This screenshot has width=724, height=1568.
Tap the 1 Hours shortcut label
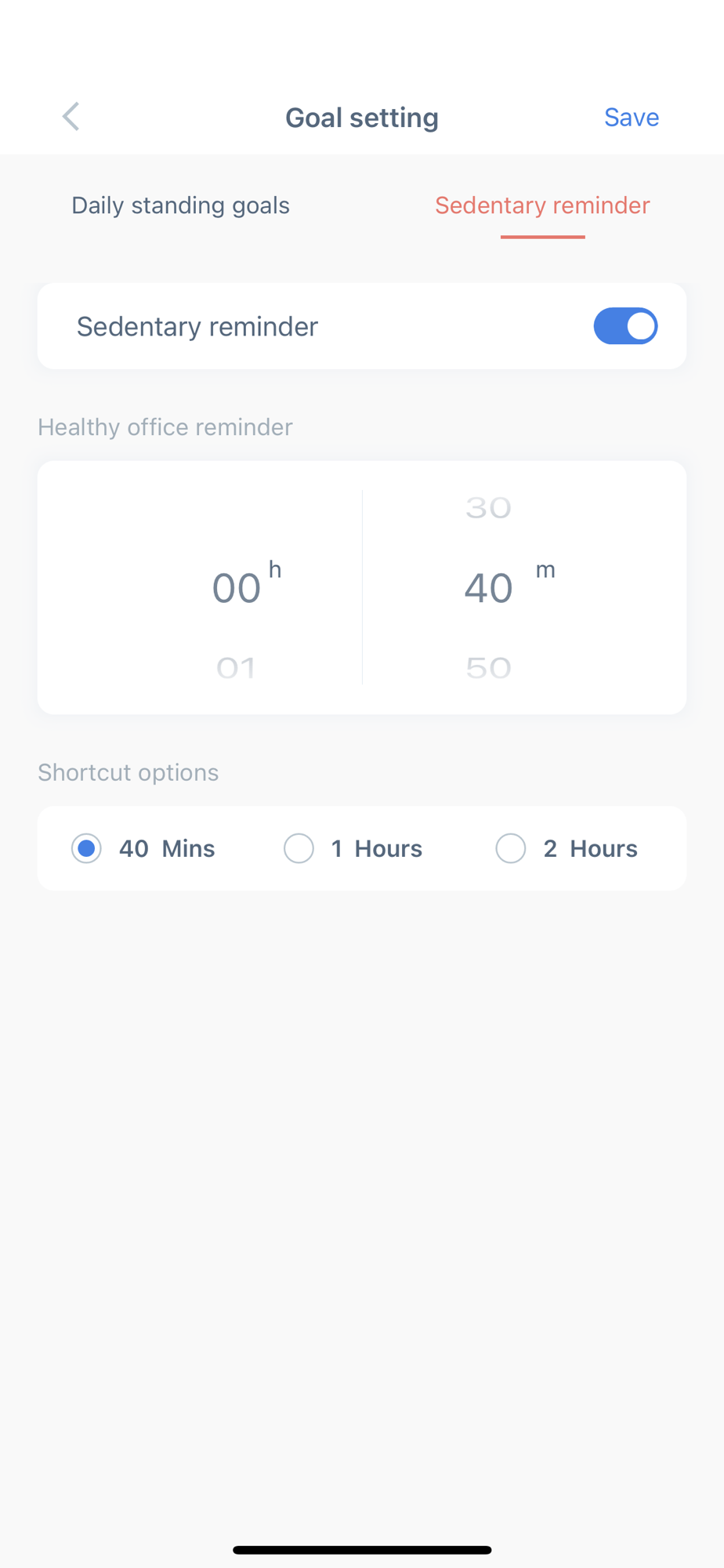tap(377, 848)
